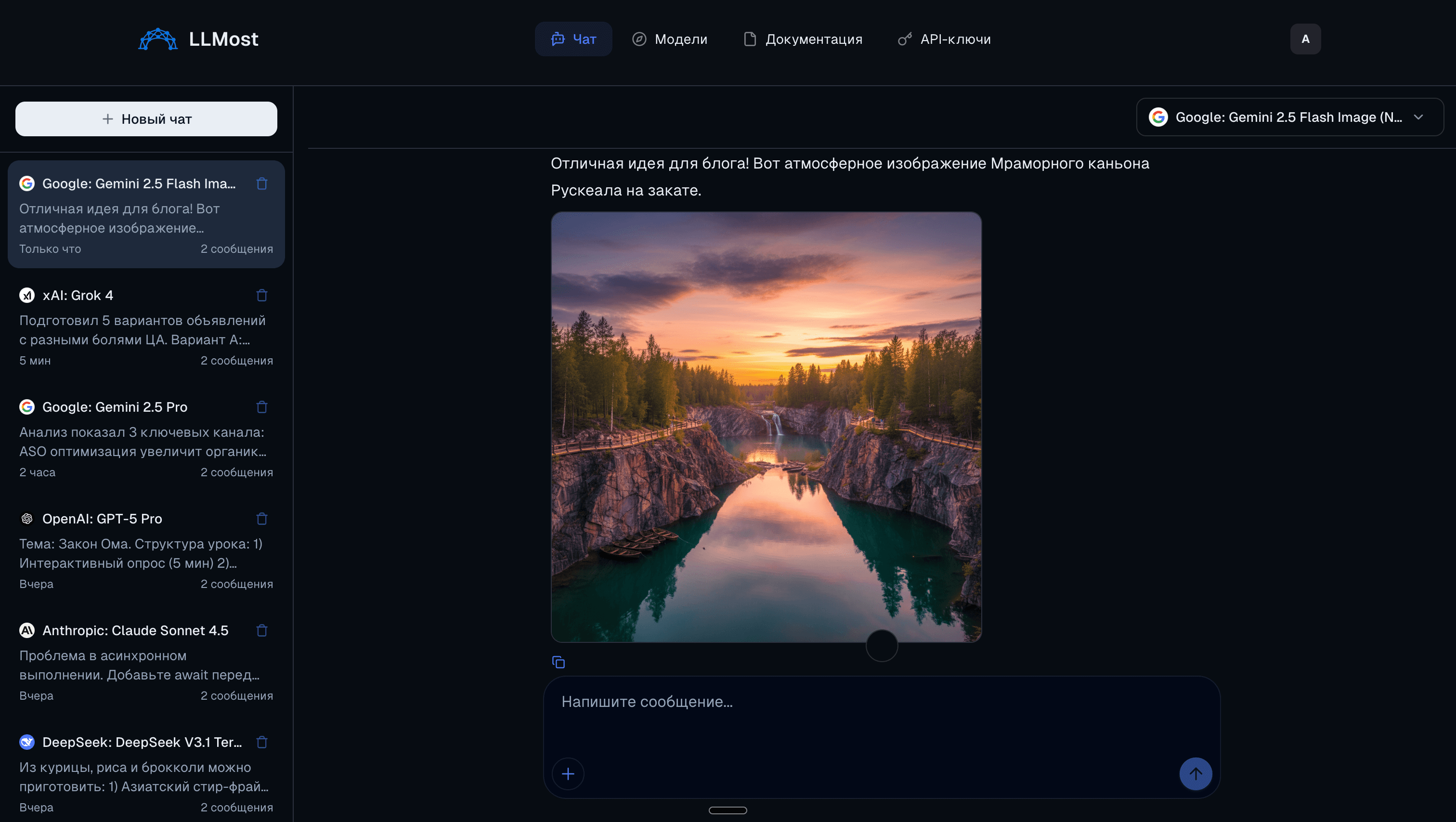Delete the DeepSeek V3.1 conversation
Image resolution: width=1456 pixels, height=822 pixels.
coord(262,742)
